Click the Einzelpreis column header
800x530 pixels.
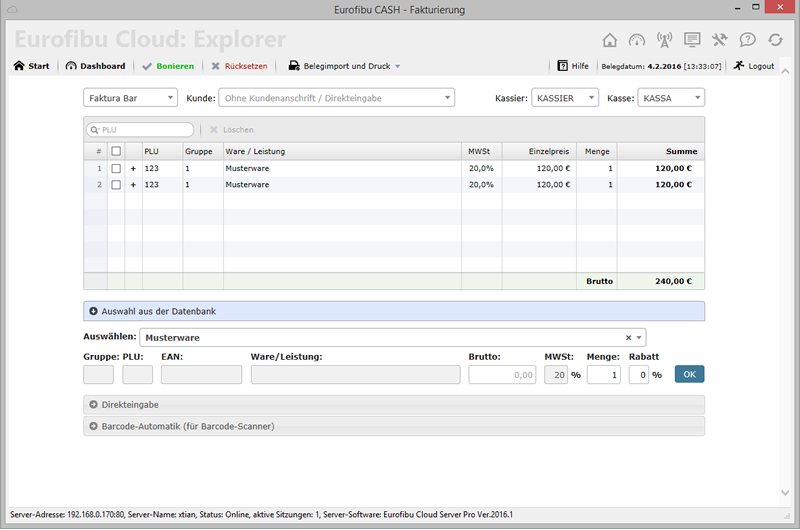539,152
